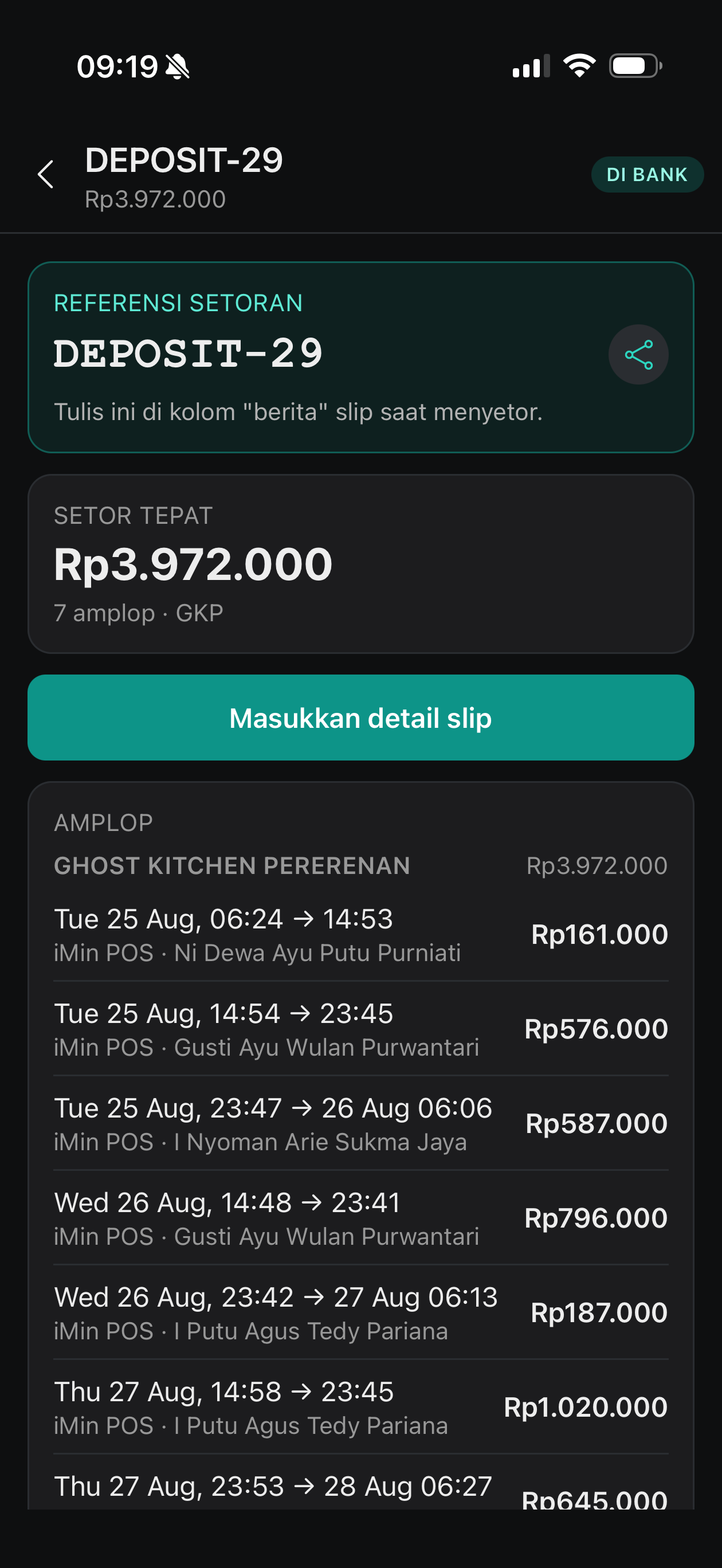
Task: Open the Rp161.000 envelope by Ni Dewa Ayu
Action: click(361, 934)
